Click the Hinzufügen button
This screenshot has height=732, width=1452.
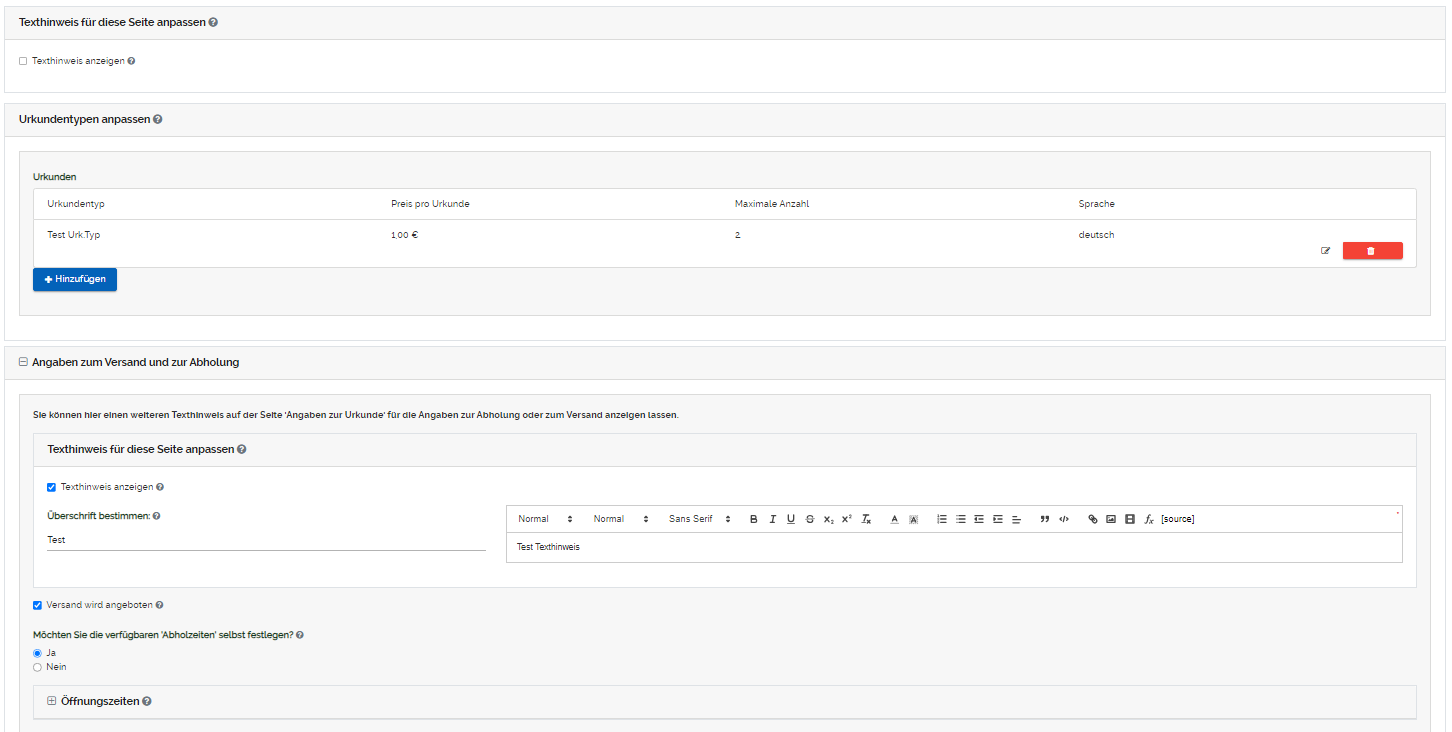pos(75,279)
